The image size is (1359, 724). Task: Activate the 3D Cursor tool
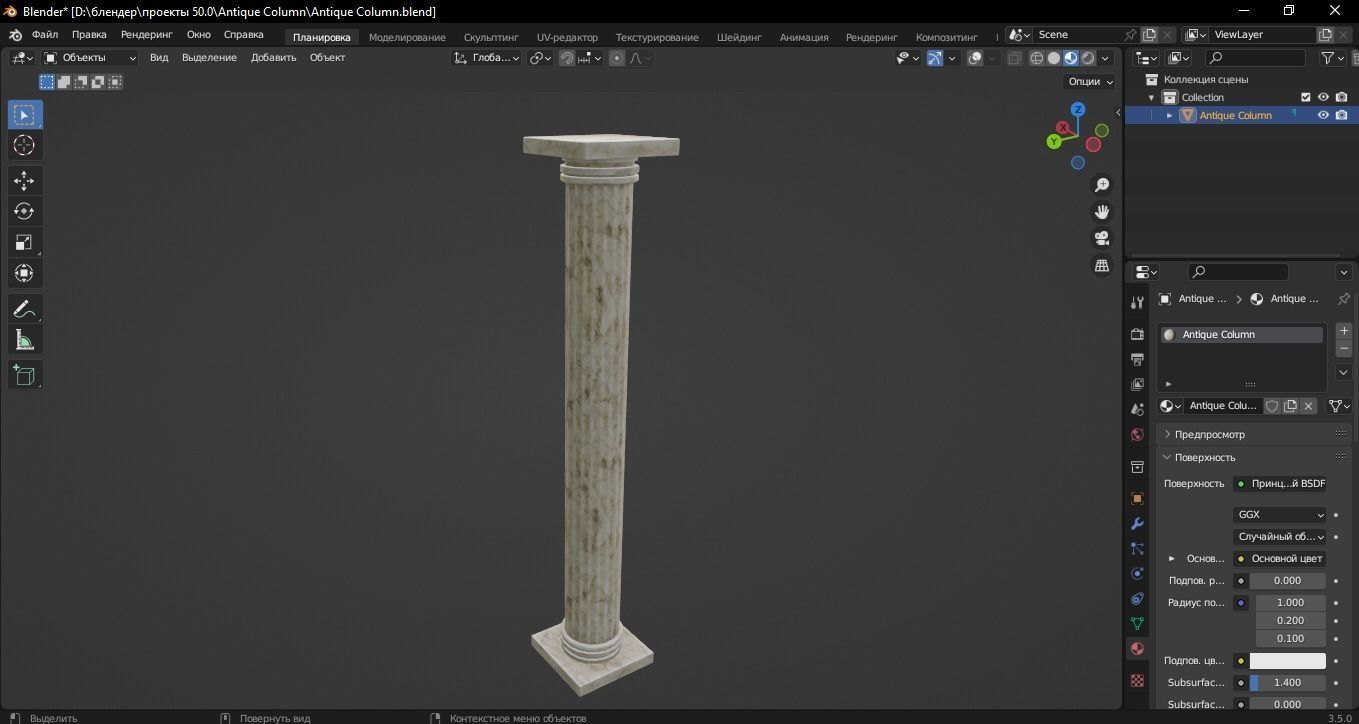[24, 145]
